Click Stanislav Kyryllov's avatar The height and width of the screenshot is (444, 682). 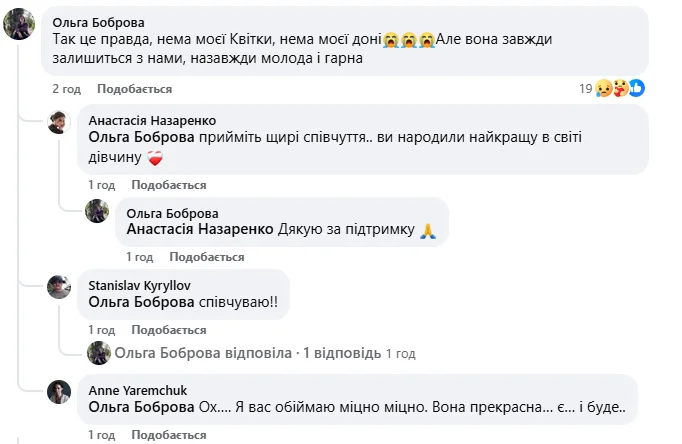pos(60,287)
